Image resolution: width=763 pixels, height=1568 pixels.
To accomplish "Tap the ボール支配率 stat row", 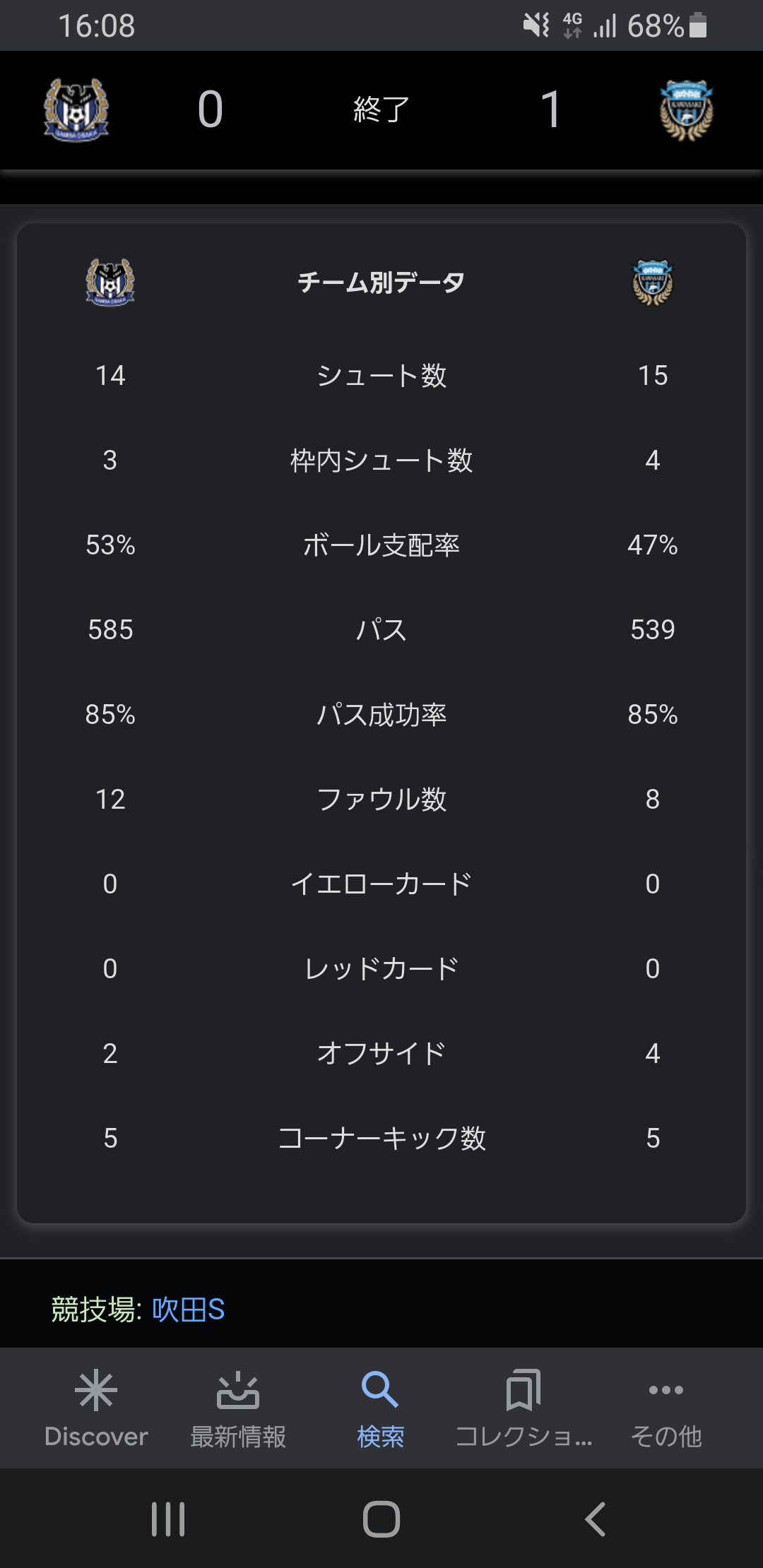I will [x=381, y=545].
